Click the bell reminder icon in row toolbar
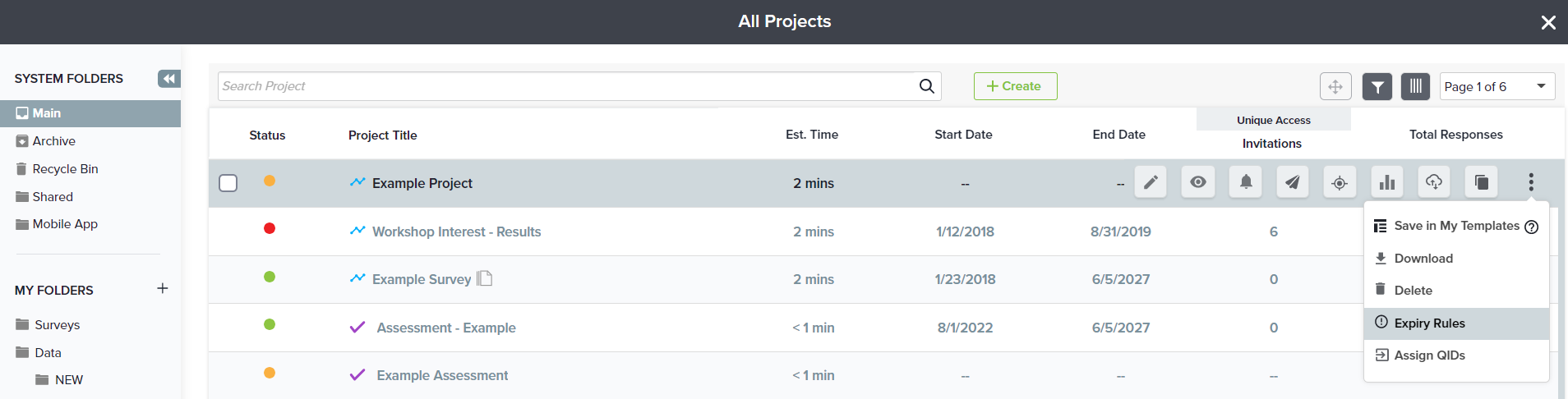Screen dimensions: 1568x399 [1246, 182]
